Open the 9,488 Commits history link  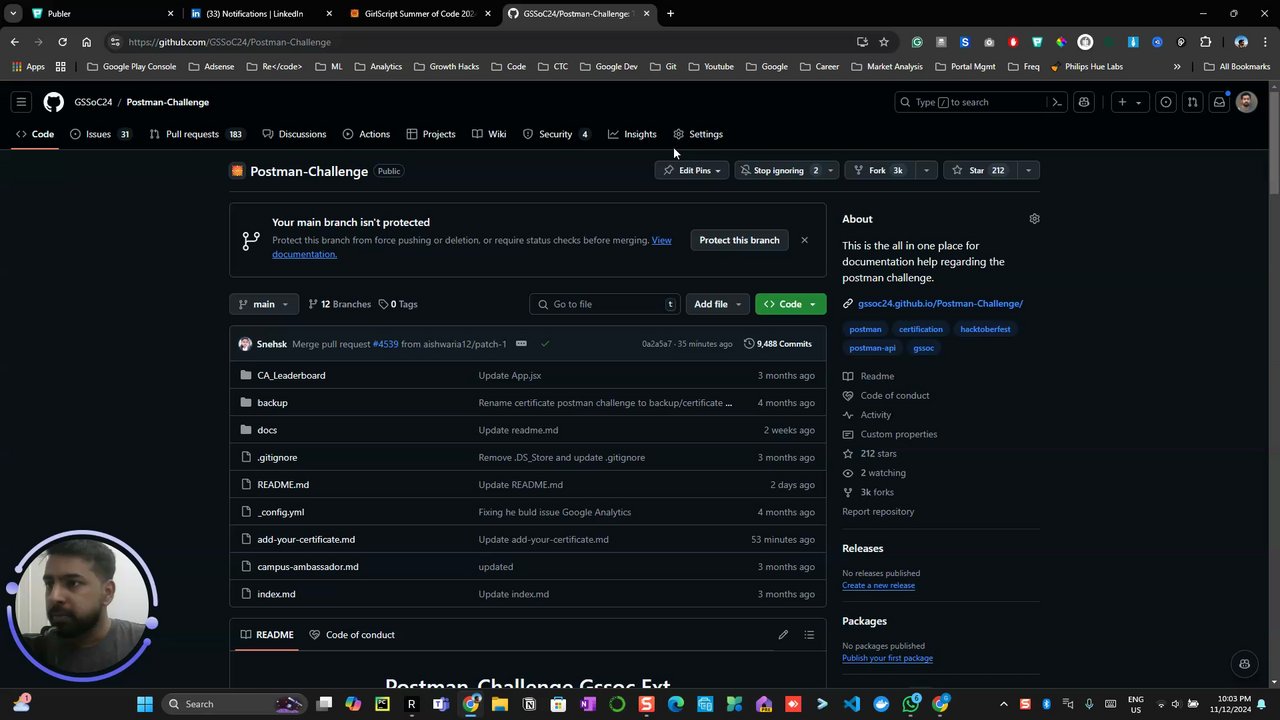(x=778, y=344)
